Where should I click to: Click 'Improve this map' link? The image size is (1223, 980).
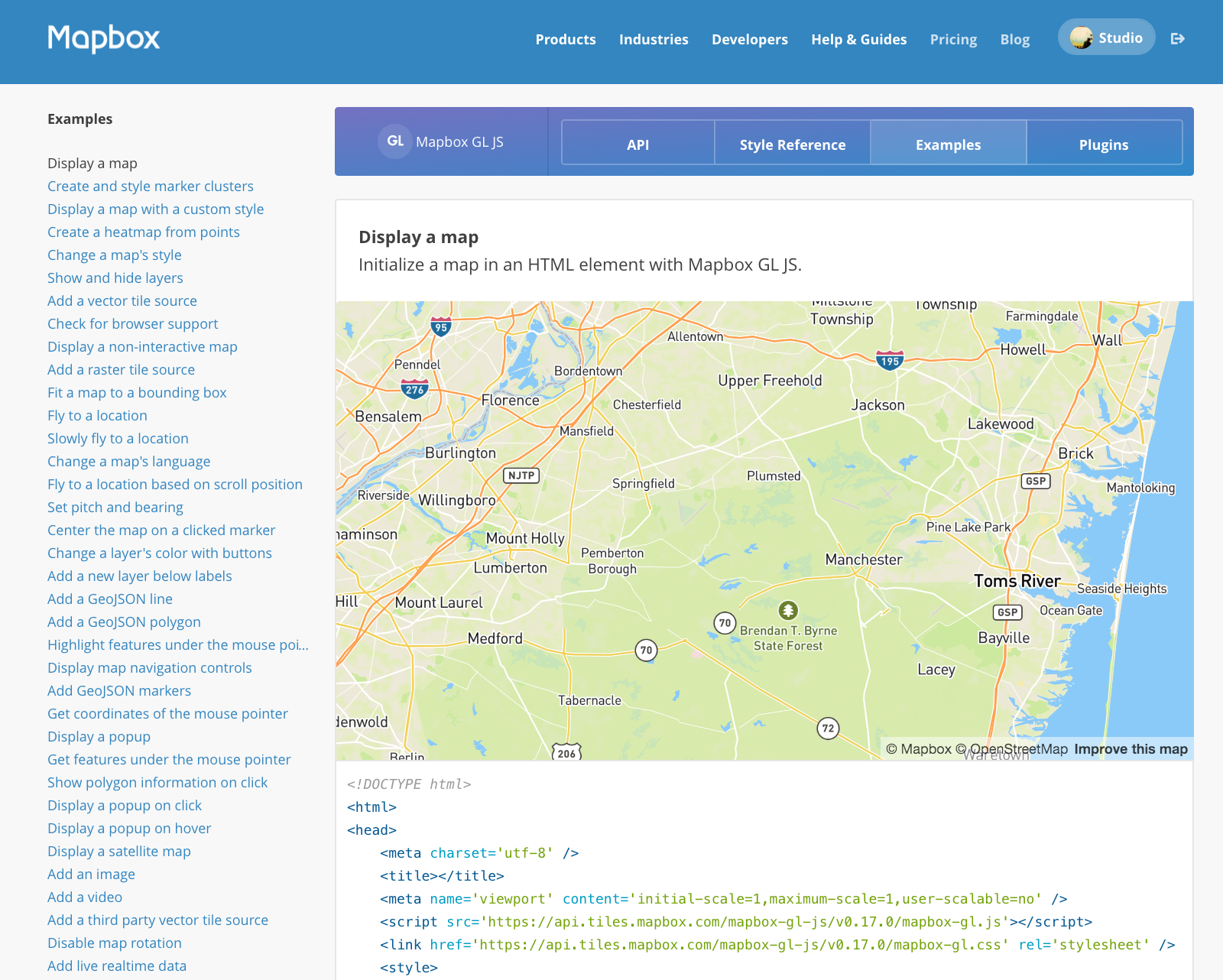pos(1131,749)
